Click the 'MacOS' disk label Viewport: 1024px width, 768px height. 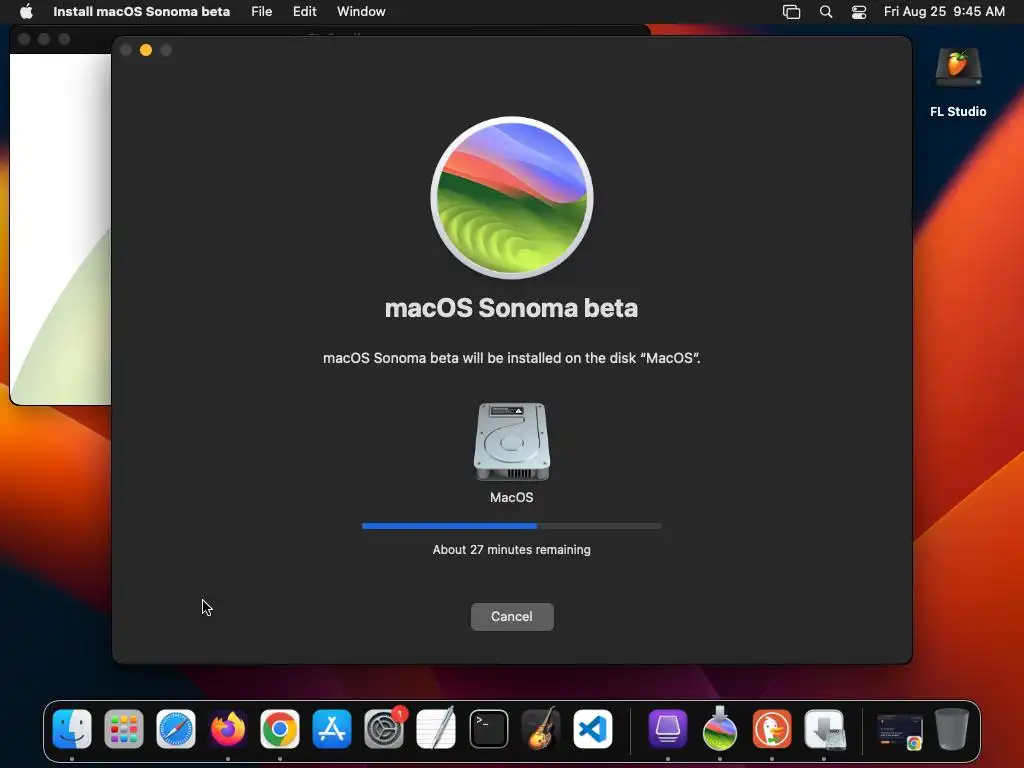[511, 498]
